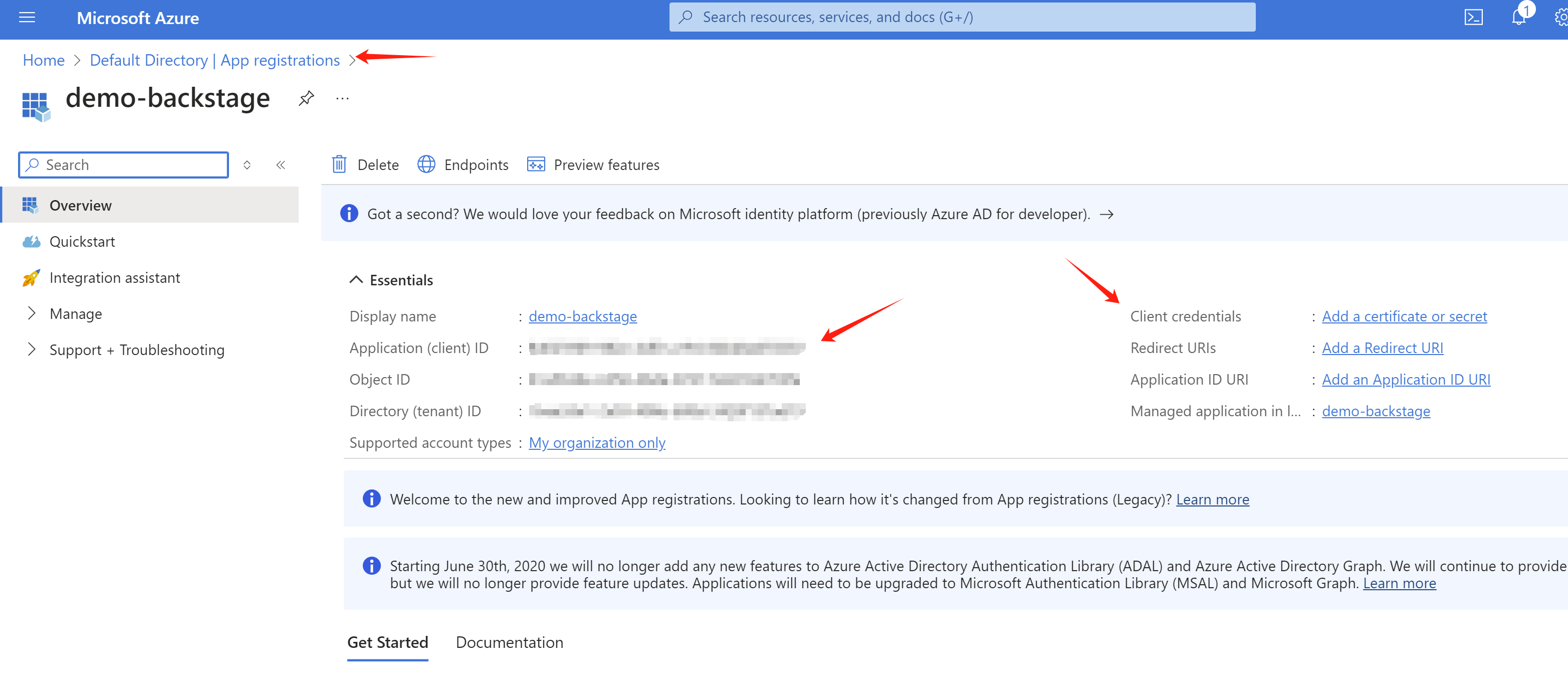This screenshot has height=683, width=1568.
Task: Select the Get Started tab
Action: tap(388, 642)
